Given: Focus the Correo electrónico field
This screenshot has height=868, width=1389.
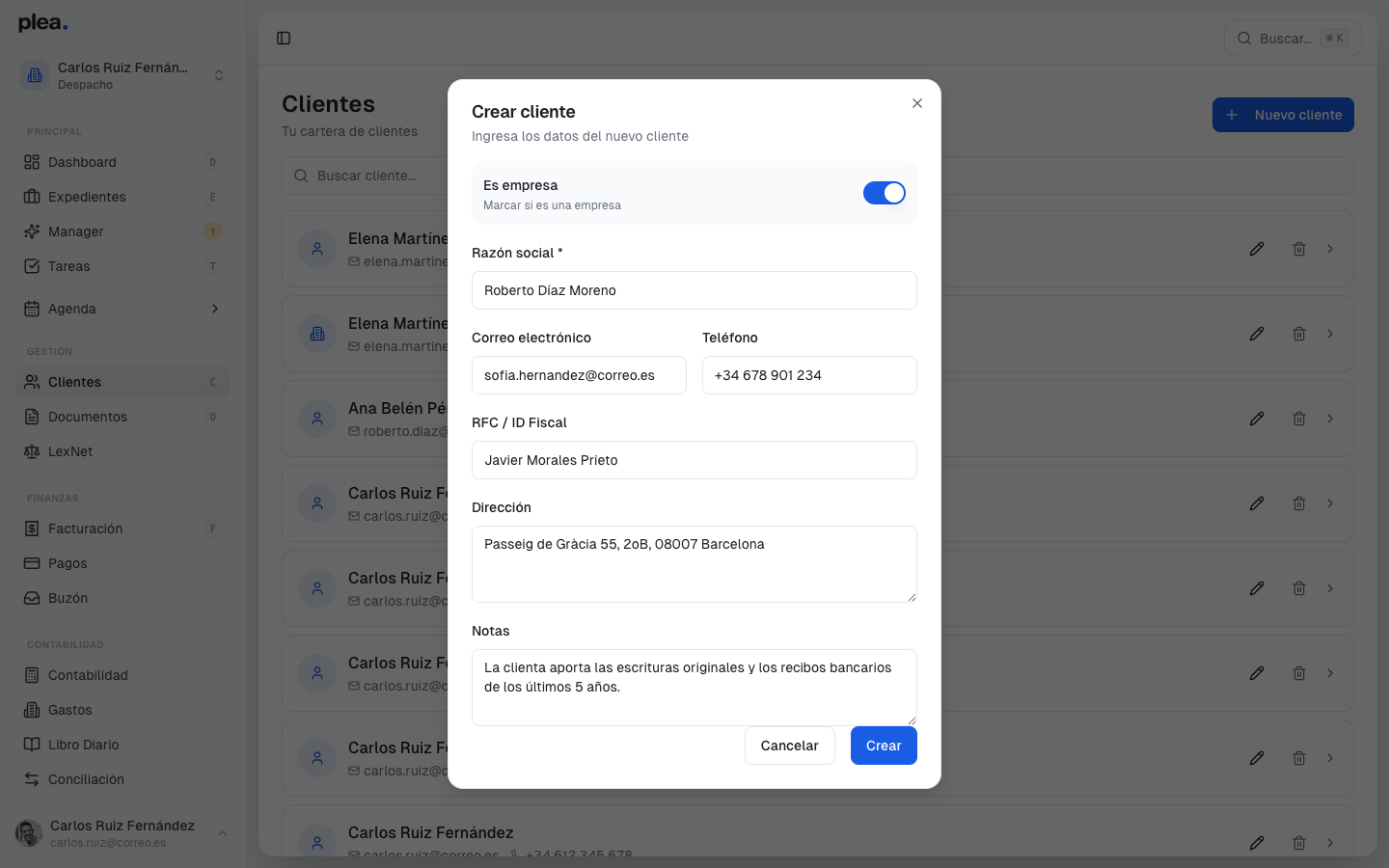Looking at the screenshot, I should [x=579, y=375].
